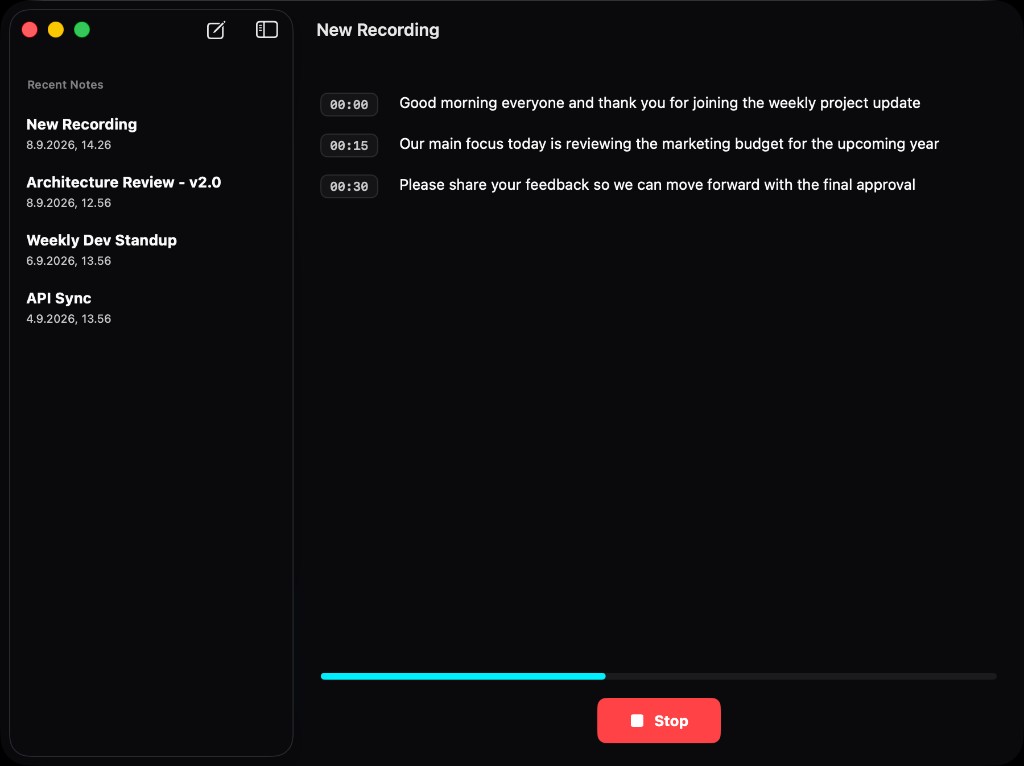This screenshot has height=766, width=1024.
Task: Select the line starting 'Good morning everyone'
Action: pos(660,103)
